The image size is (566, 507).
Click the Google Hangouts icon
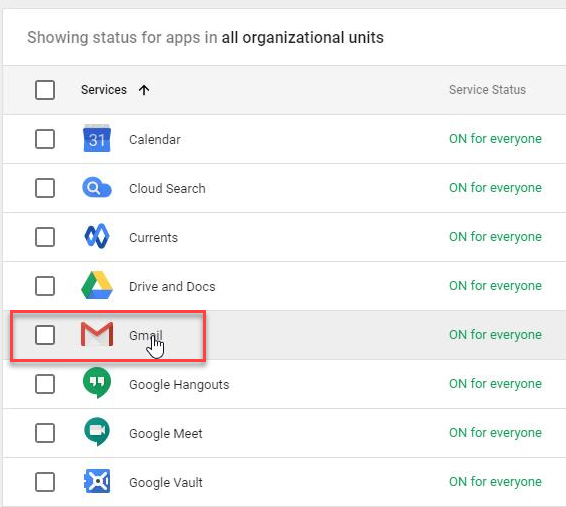(97, 383)
